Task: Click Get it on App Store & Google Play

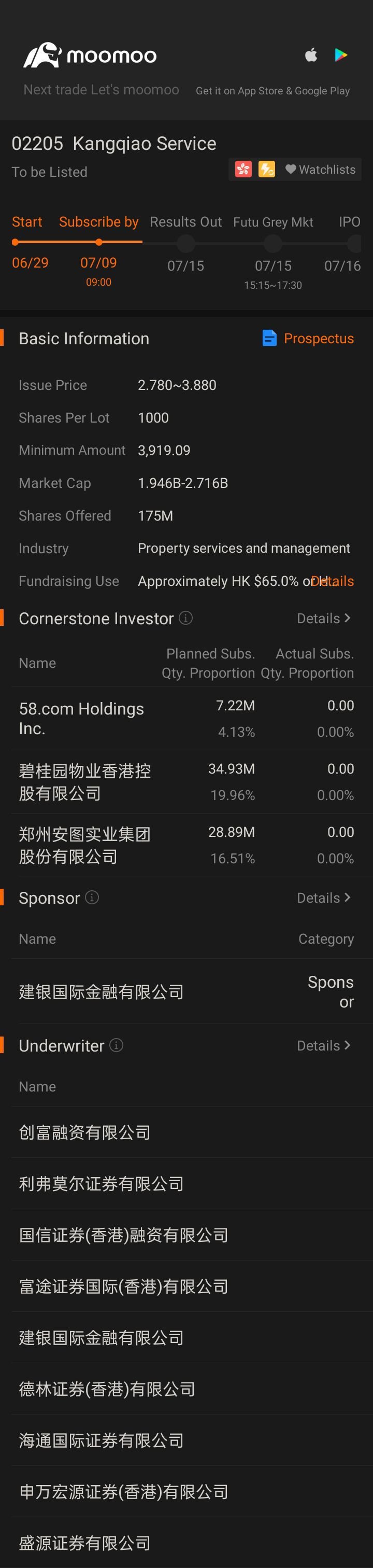Action: coord(272,91)
